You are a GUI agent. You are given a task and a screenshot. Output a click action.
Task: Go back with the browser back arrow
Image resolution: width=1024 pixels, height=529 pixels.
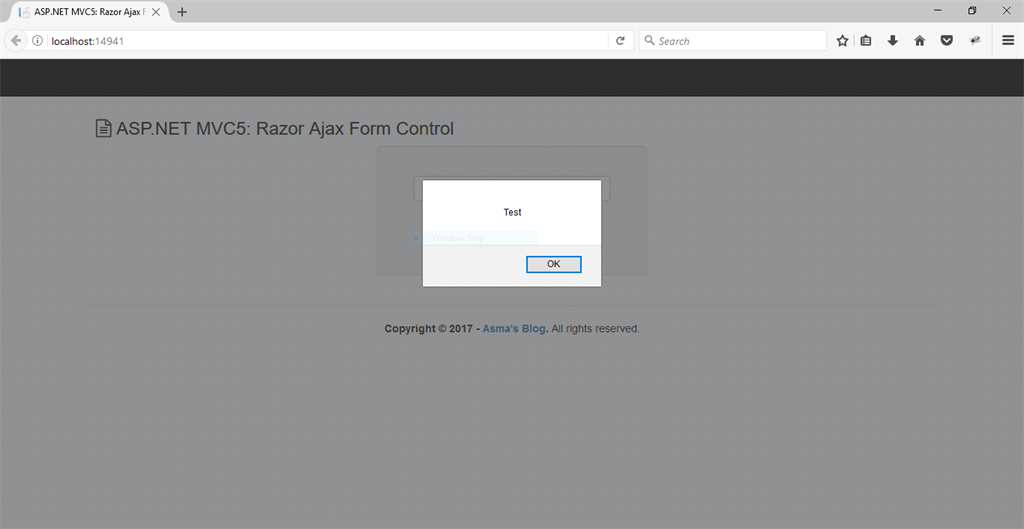pos(16,40)
